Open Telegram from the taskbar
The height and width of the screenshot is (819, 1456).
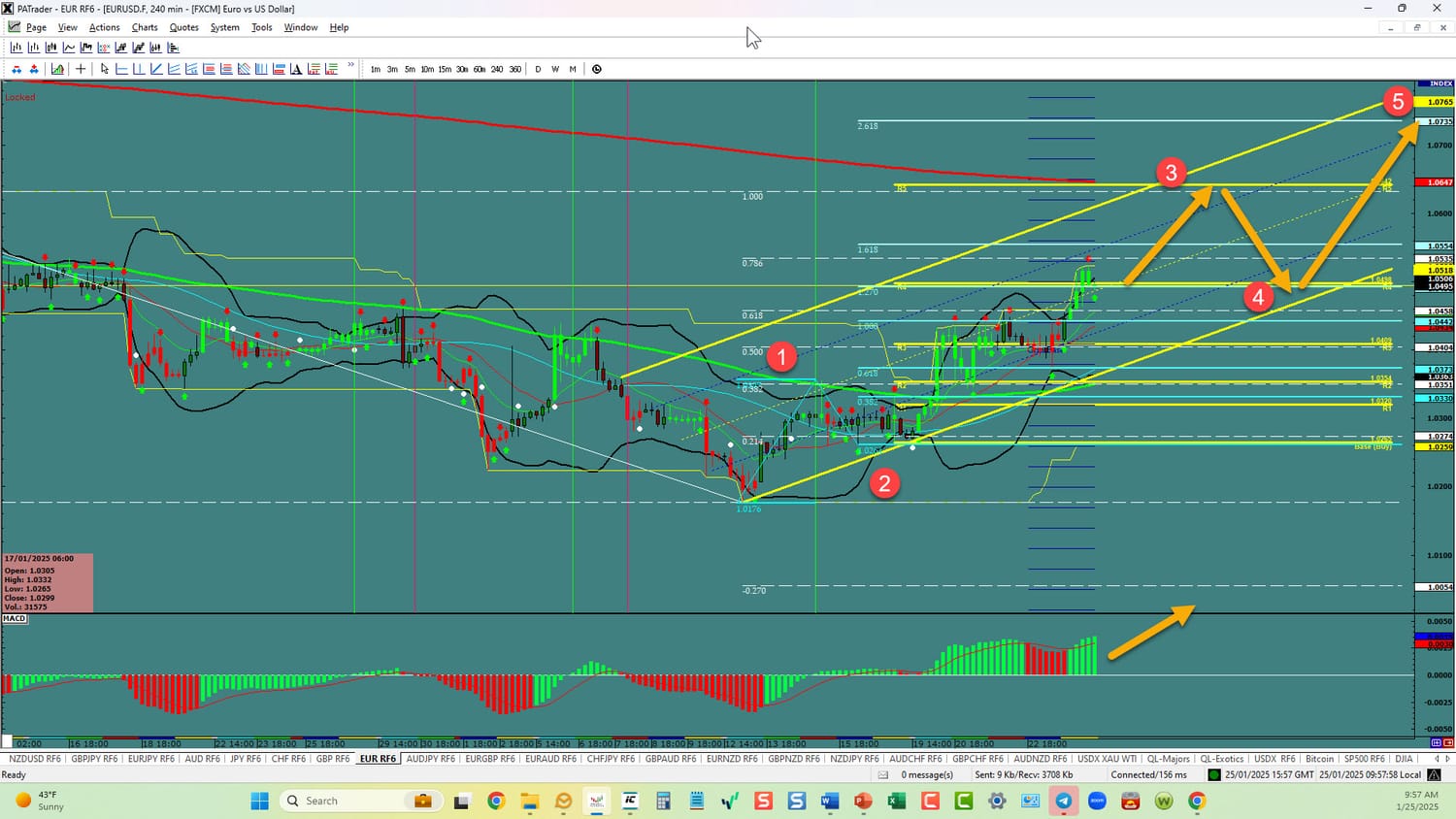tap(1064, 801)
